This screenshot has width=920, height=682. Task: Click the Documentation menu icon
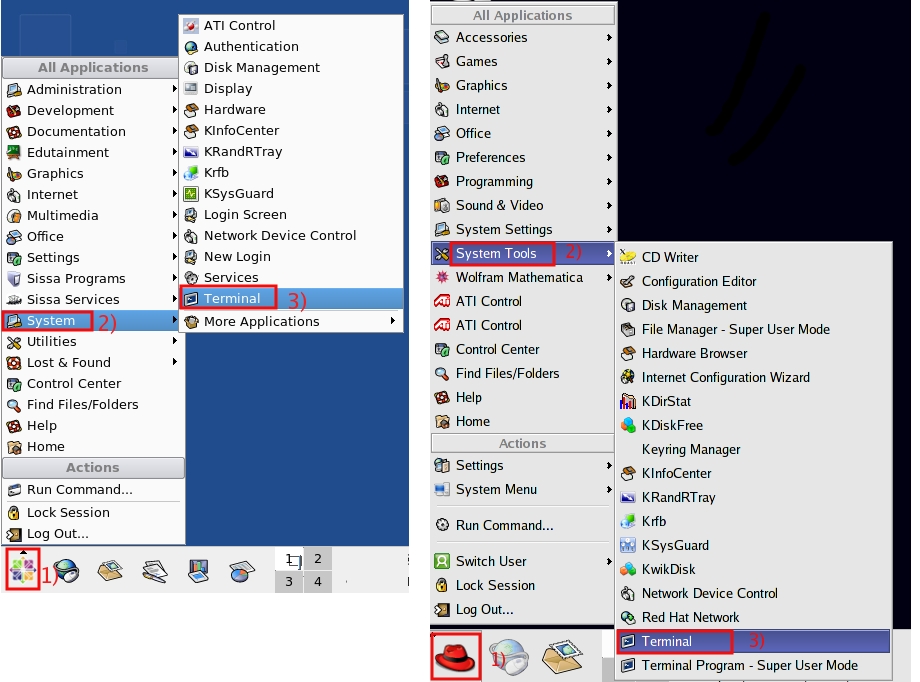point(13,131)
